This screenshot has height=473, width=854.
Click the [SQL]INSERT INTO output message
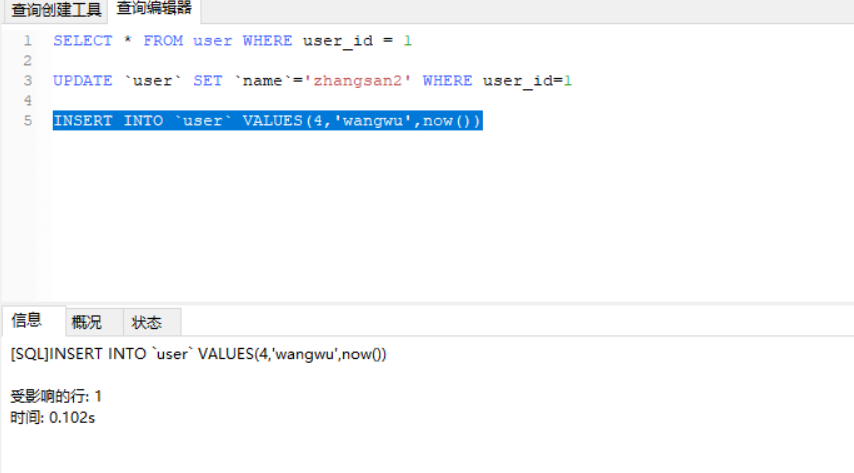point(199,354)
